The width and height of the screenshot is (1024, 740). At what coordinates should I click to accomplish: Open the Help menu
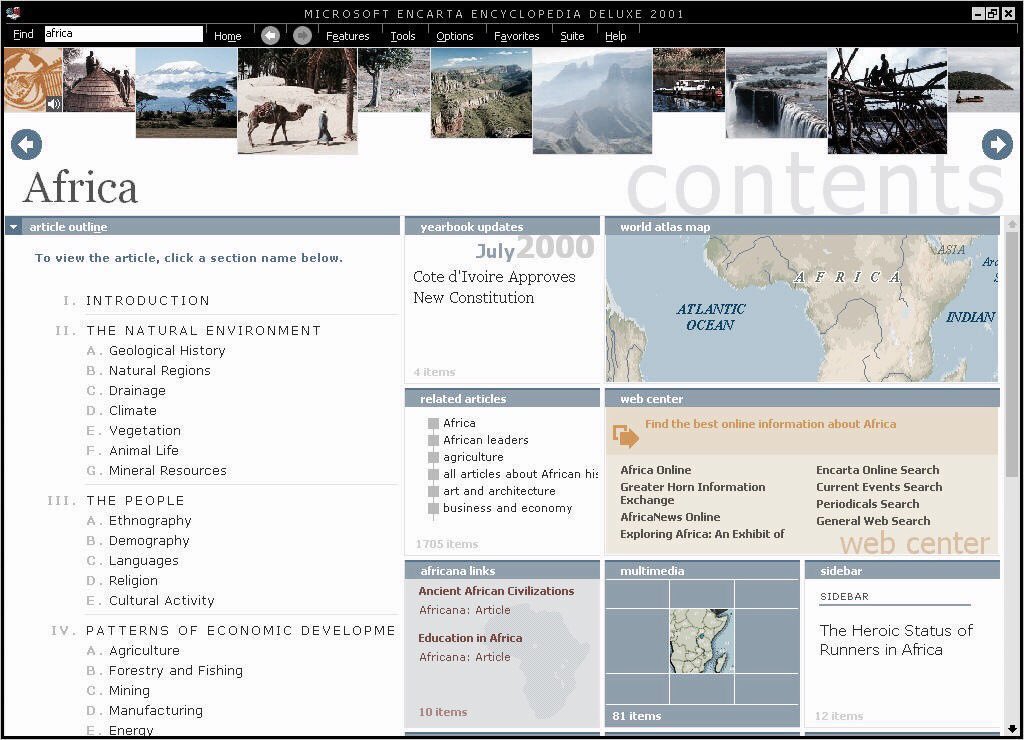tap(615, 36)
